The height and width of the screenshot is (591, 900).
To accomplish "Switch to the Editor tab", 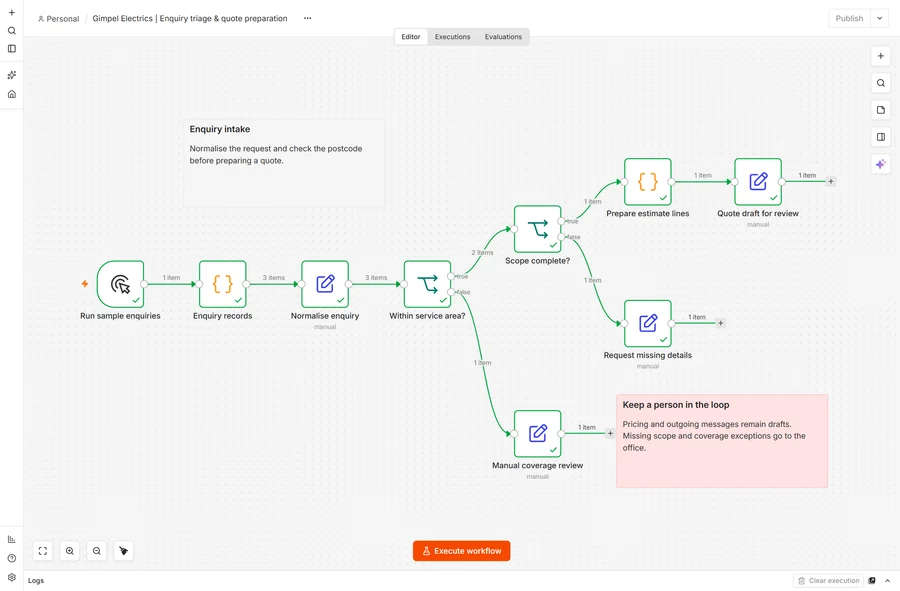I will coord(411,37).
